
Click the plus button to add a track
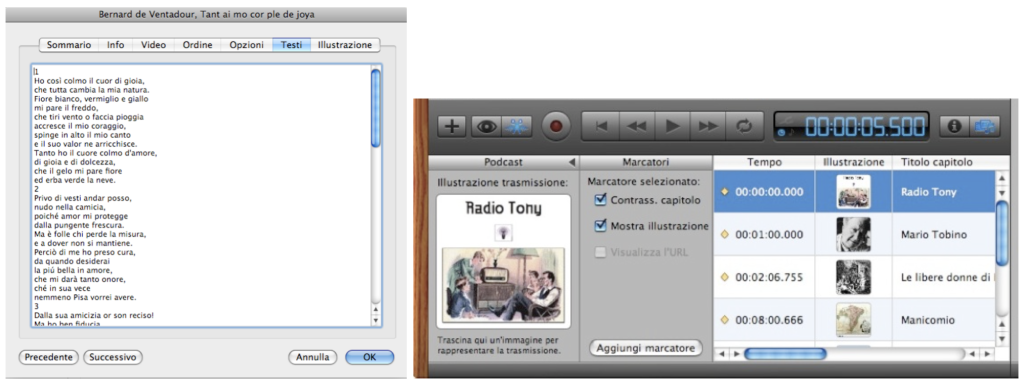pyautogui.click(x=451, y=126)
